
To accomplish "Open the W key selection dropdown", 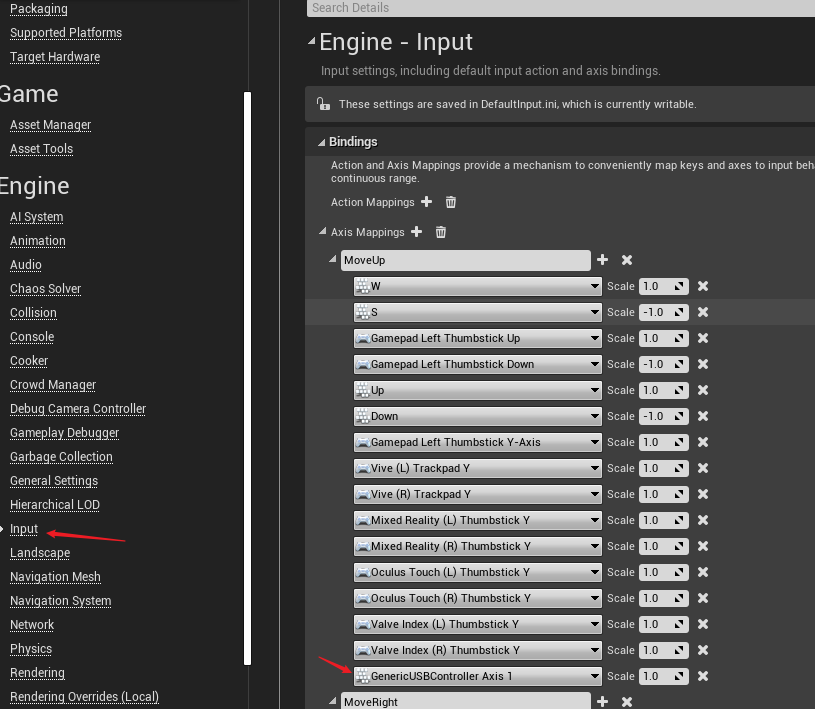I will (478, 286).
